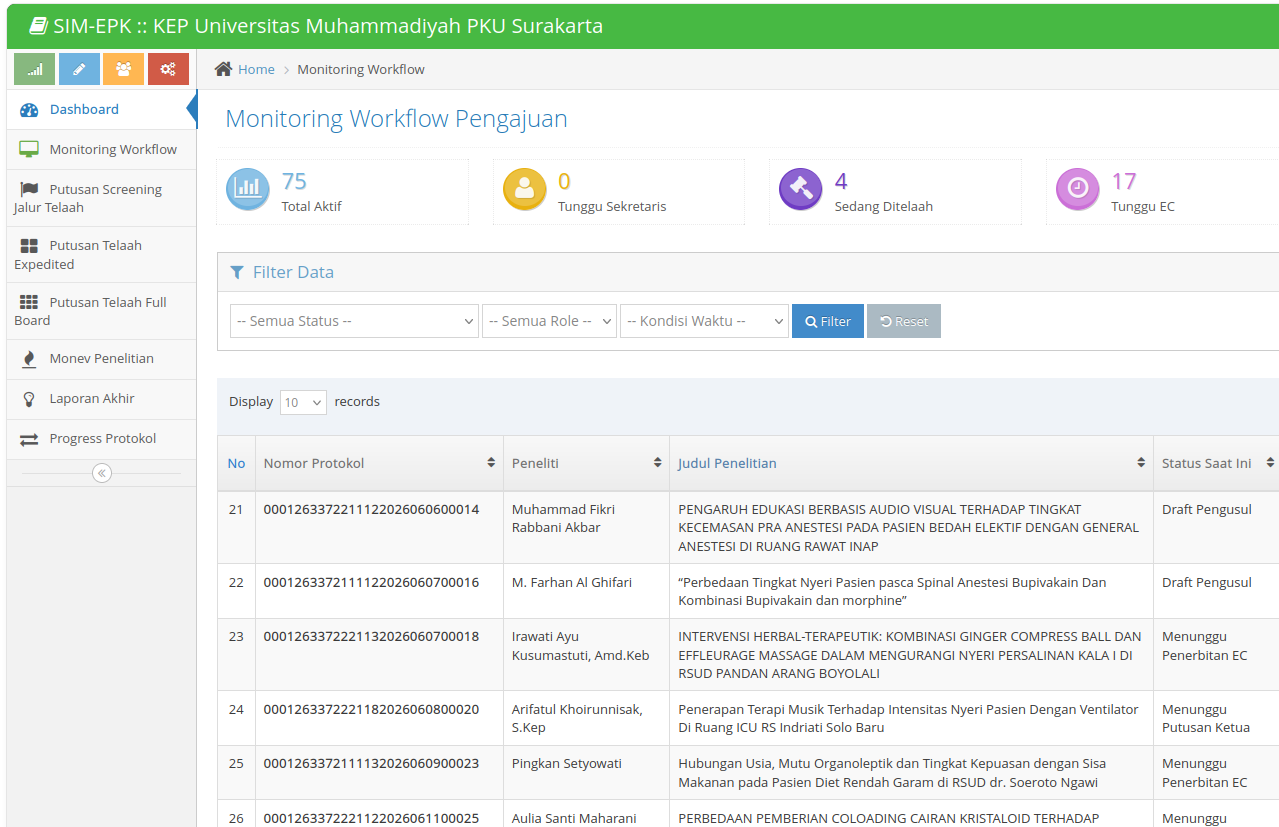The height and width of the screenshot is (827, 1279).
Task: Click the Putusan Screening flag icon
Action: (x=29, y=189)
